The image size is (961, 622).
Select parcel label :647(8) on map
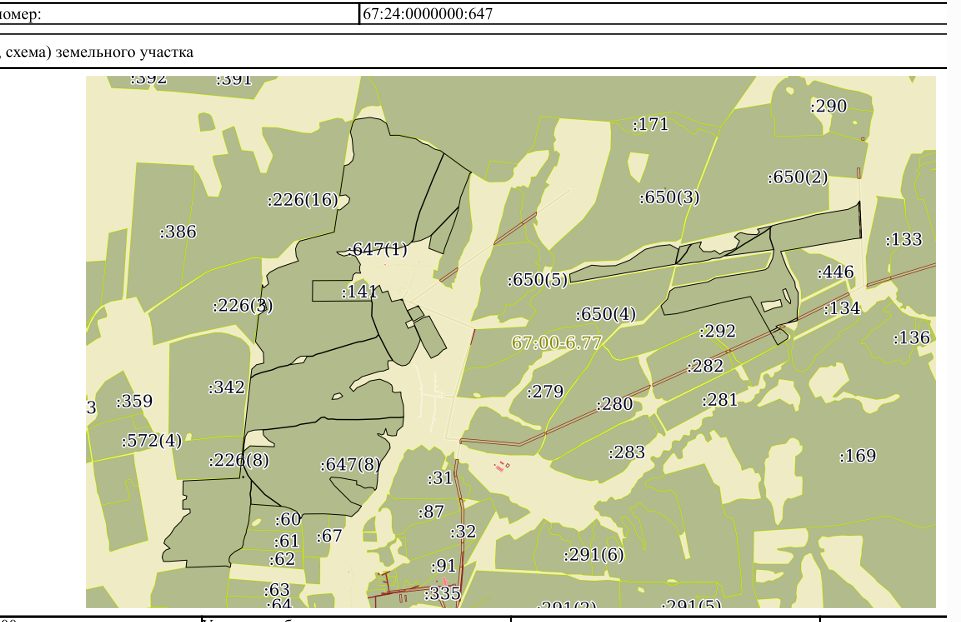(350, 465)
